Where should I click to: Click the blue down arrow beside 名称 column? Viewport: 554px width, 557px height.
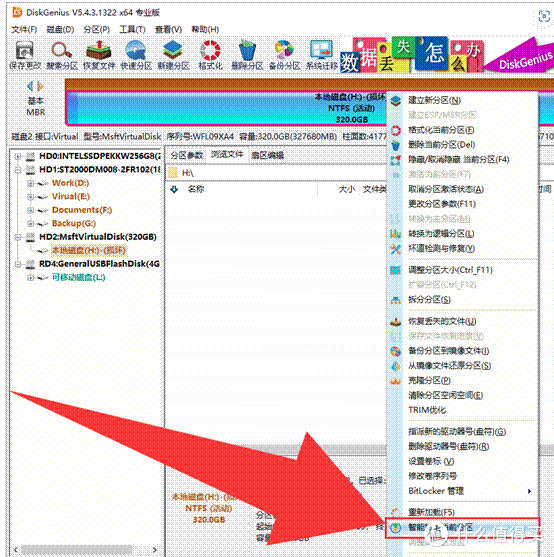[x=174, y=189]
